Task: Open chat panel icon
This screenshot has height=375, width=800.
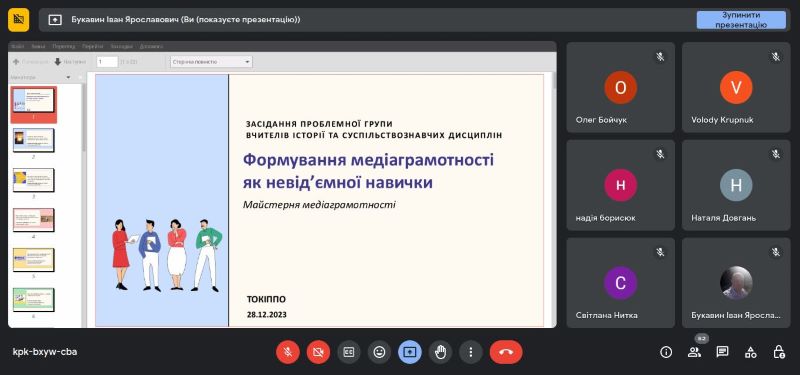Action: tap(722, 352)
